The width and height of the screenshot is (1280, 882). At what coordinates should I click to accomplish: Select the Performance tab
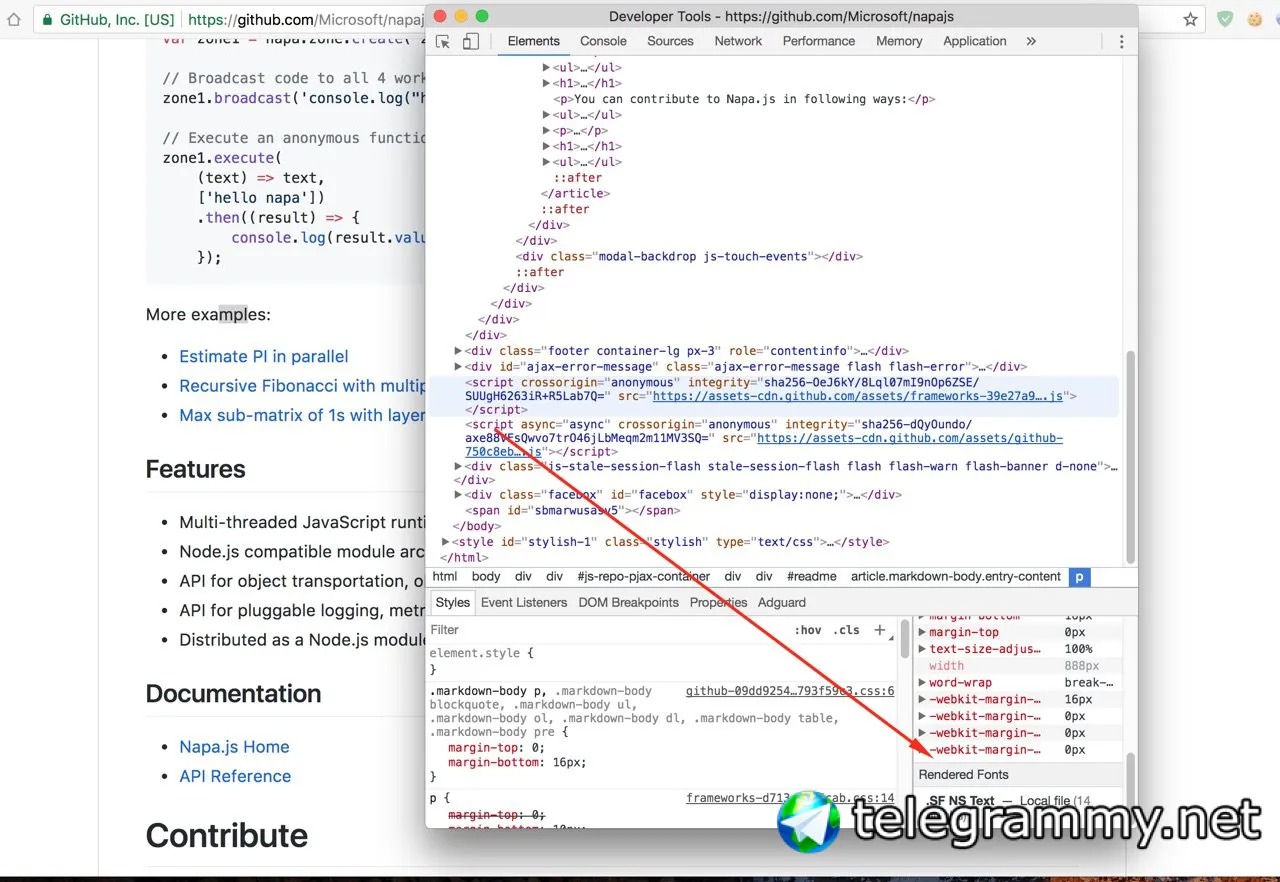tap(819, 41)
